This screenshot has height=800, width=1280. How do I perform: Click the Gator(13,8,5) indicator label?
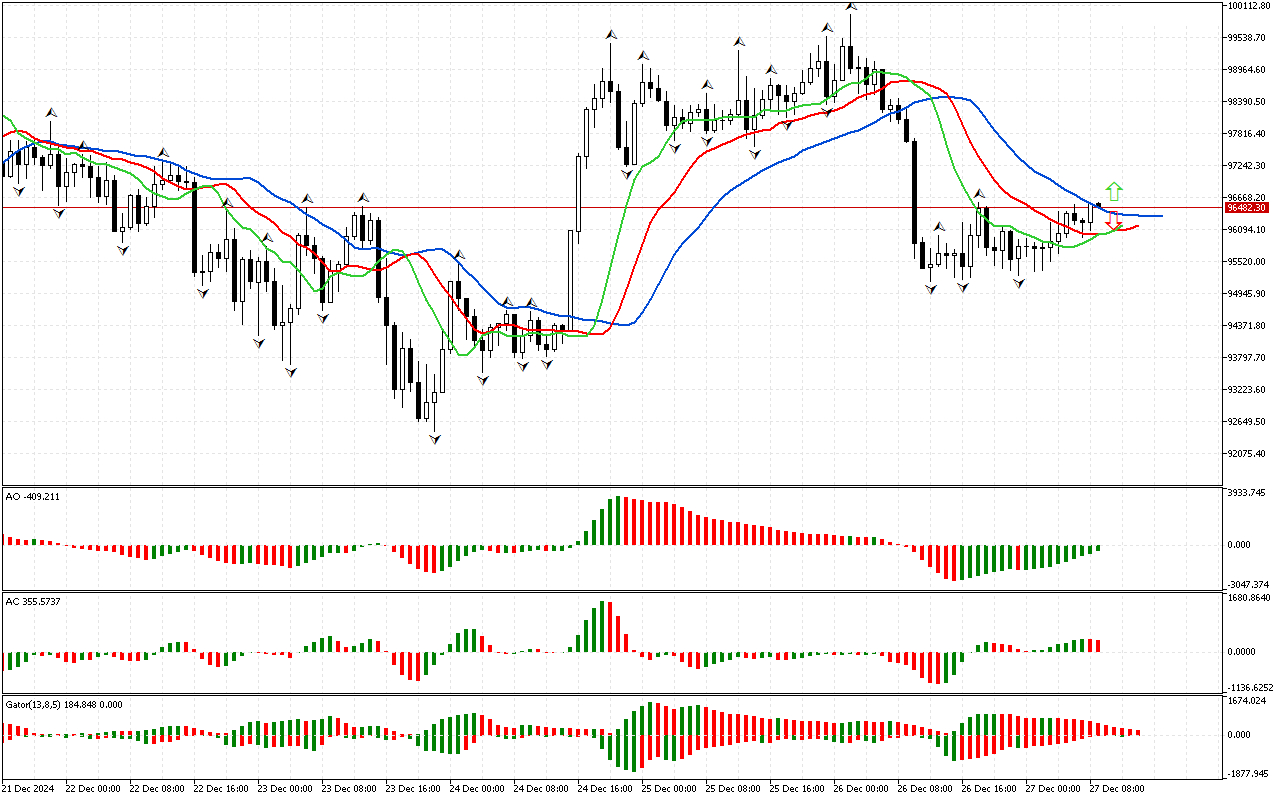pyautogui.click(x=64, y=704)
